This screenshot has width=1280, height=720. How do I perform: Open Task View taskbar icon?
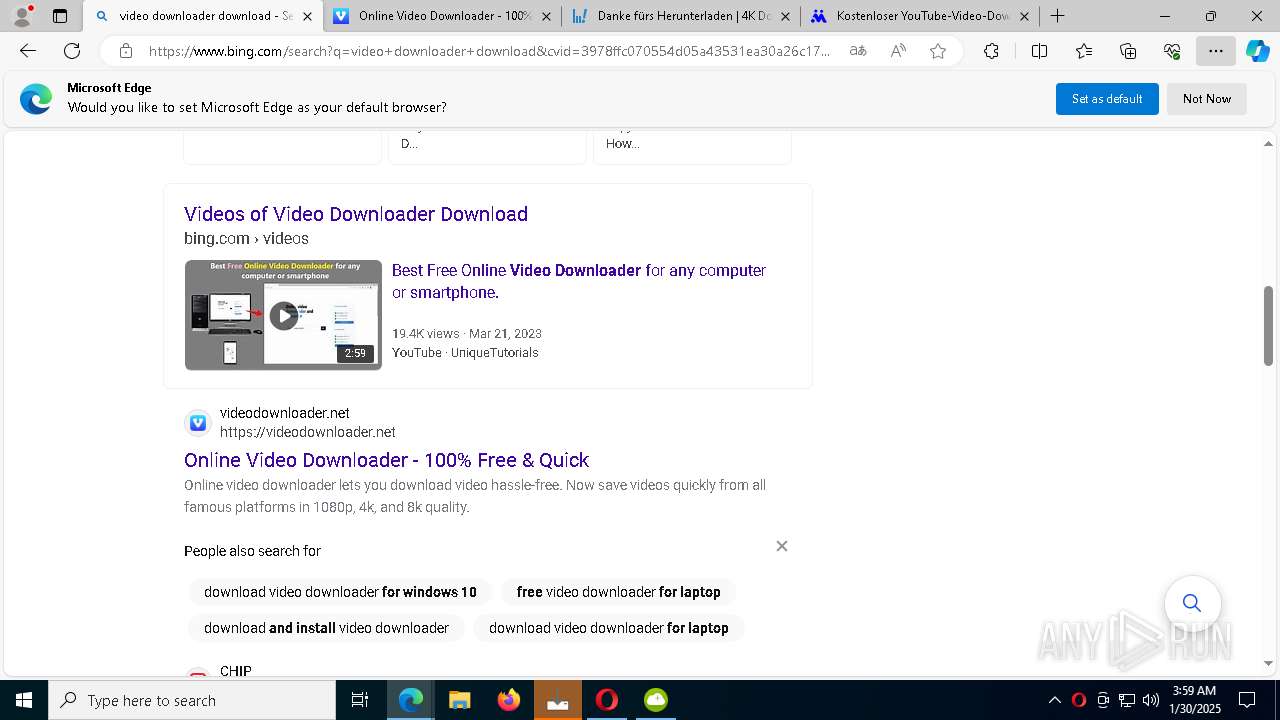360,700
